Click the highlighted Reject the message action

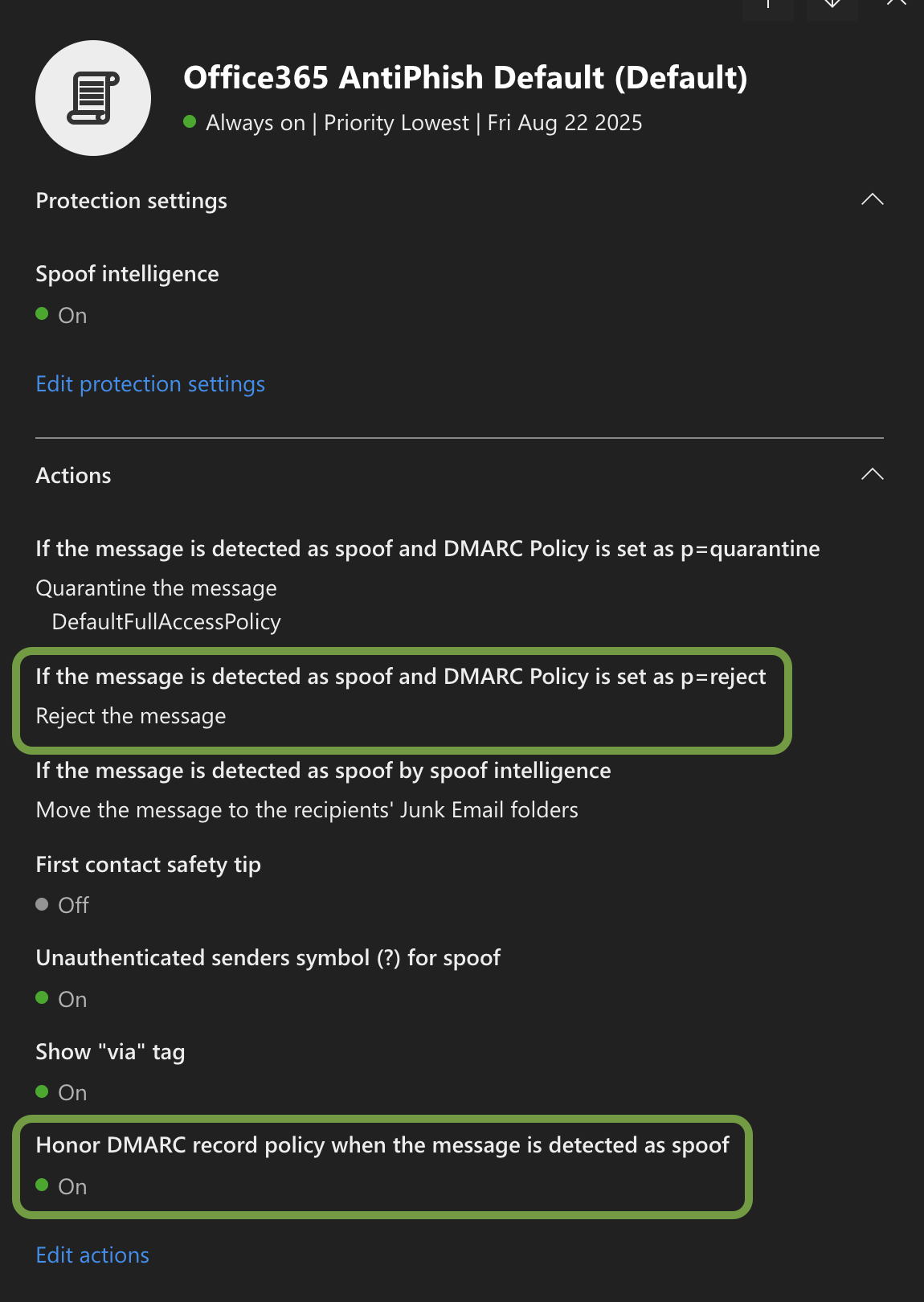131,715
